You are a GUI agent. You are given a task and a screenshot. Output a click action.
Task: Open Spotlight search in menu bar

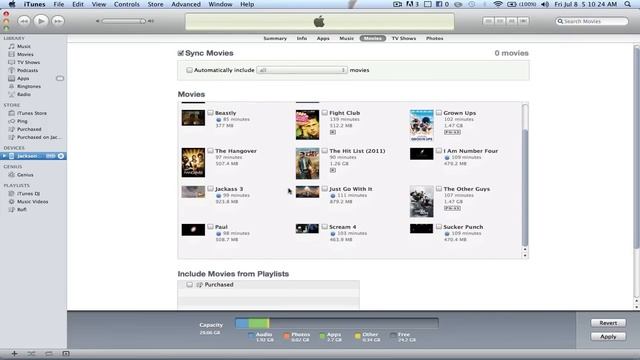coord(628,4)
